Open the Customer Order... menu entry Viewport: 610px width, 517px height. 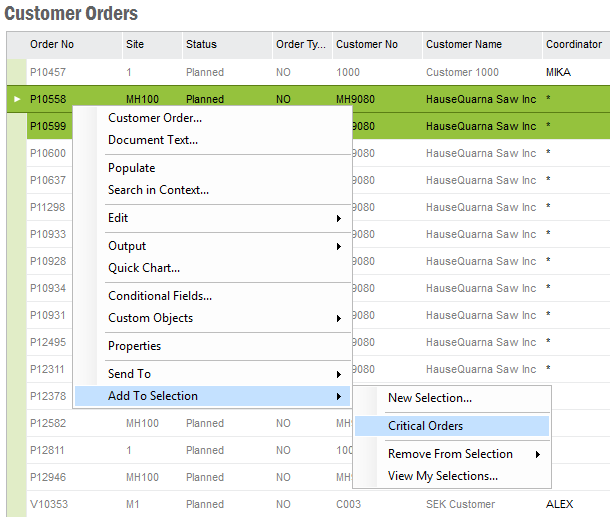pyautogui.click(x=155, y=118)
